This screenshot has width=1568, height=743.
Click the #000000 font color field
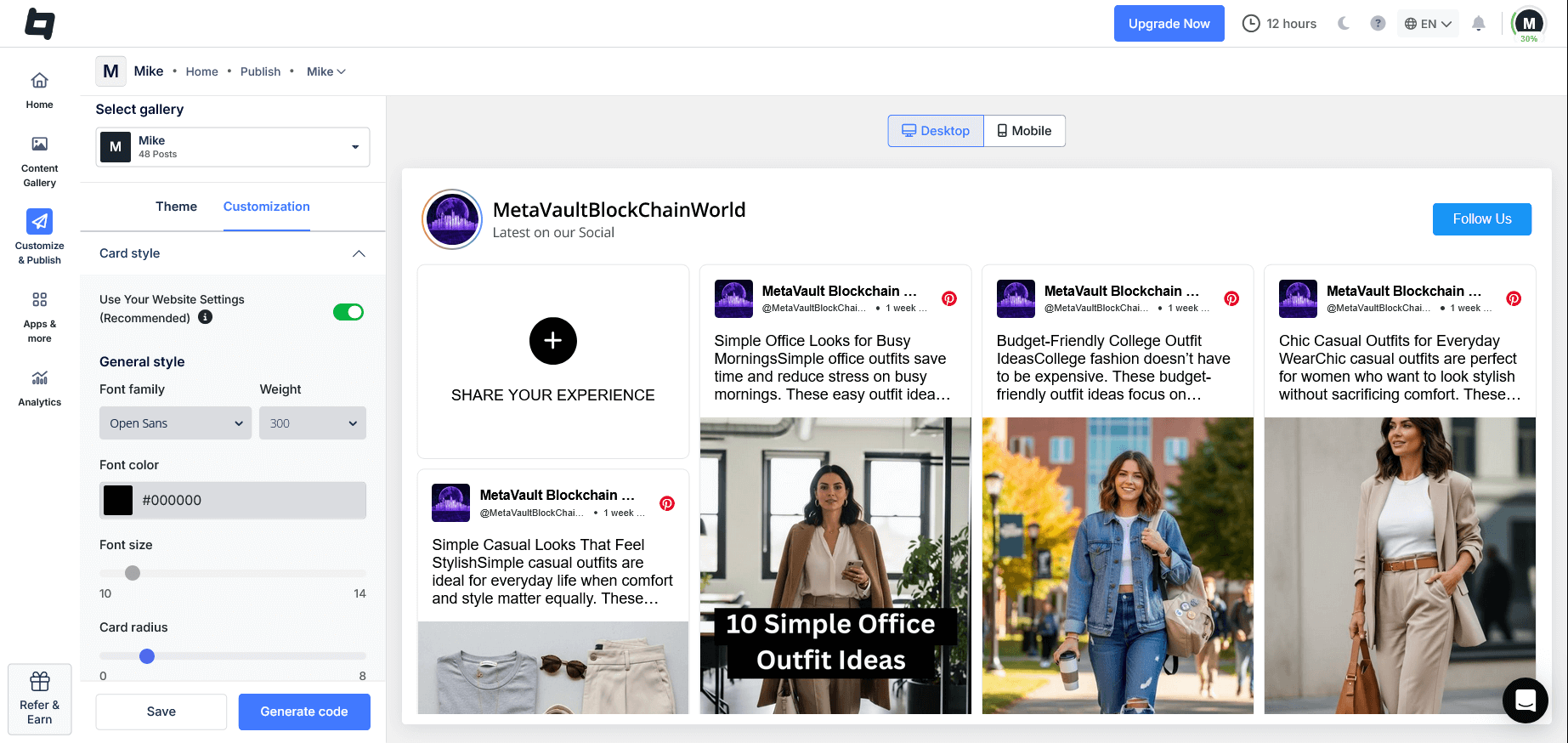coord(233,500)
